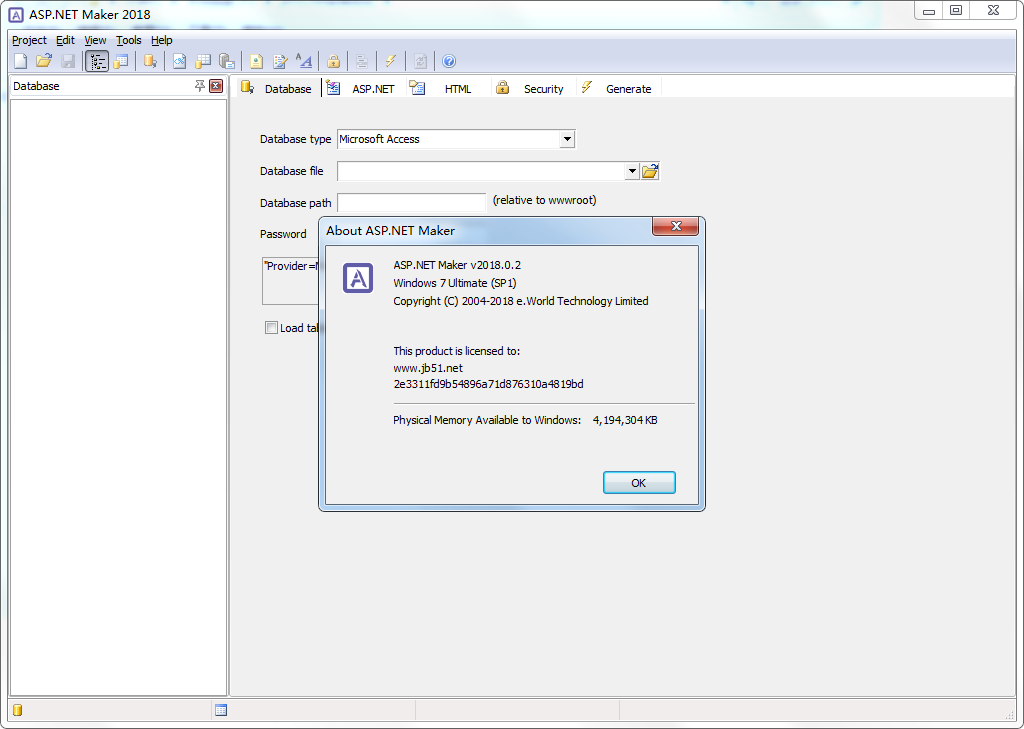Click the license key hash text
Image resolution: width=1024 pixels, height=729 pixels.
coord(488,384)
